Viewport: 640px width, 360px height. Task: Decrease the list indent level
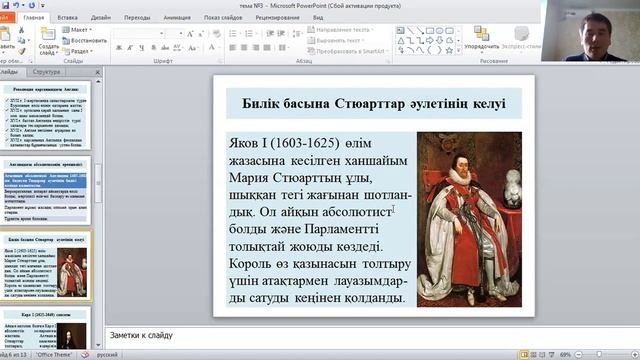270,33
